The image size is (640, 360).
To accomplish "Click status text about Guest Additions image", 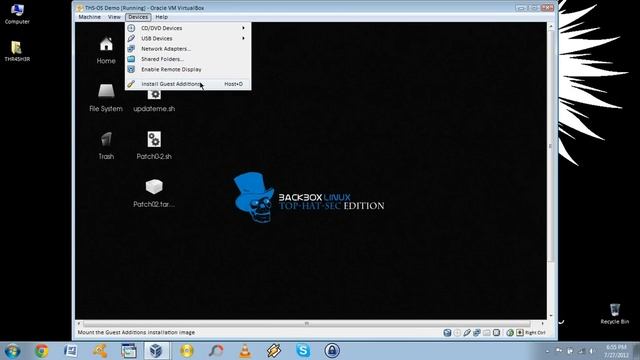I will coord(136,333).
